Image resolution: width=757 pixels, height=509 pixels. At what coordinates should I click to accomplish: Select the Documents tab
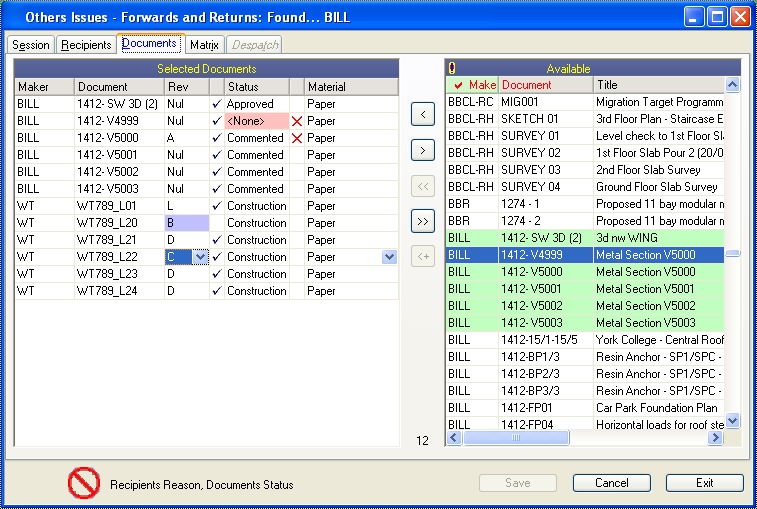pos(149,43)
